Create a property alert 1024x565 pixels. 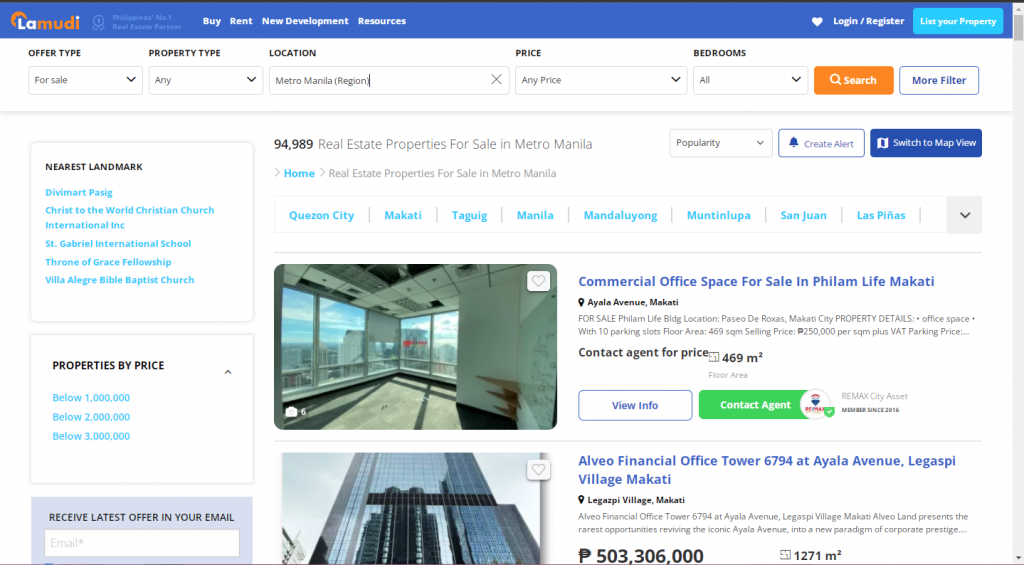821,143
